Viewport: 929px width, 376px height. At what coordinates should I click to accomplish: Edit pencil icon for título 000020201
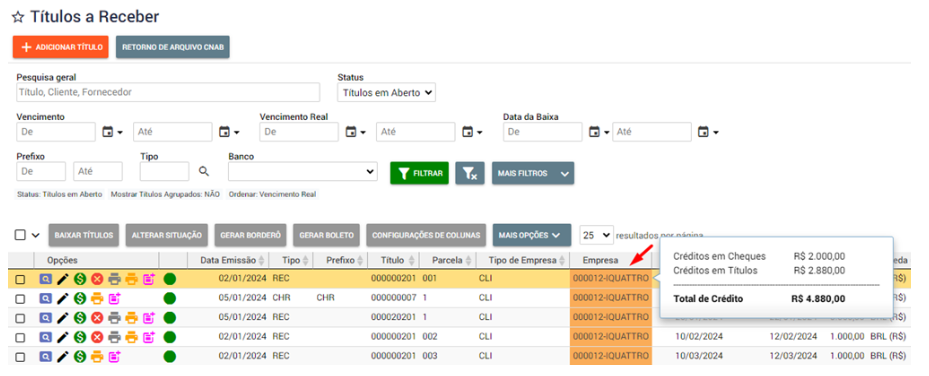(63, 317)
